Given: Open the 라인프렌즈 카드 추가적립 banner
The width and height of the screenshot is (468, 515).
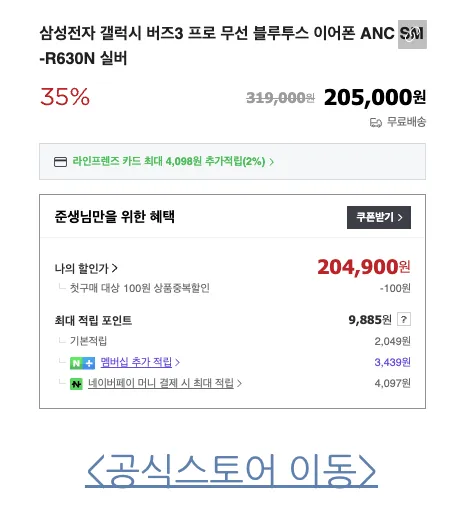Looking at the screenshot, I should (232, 162).
